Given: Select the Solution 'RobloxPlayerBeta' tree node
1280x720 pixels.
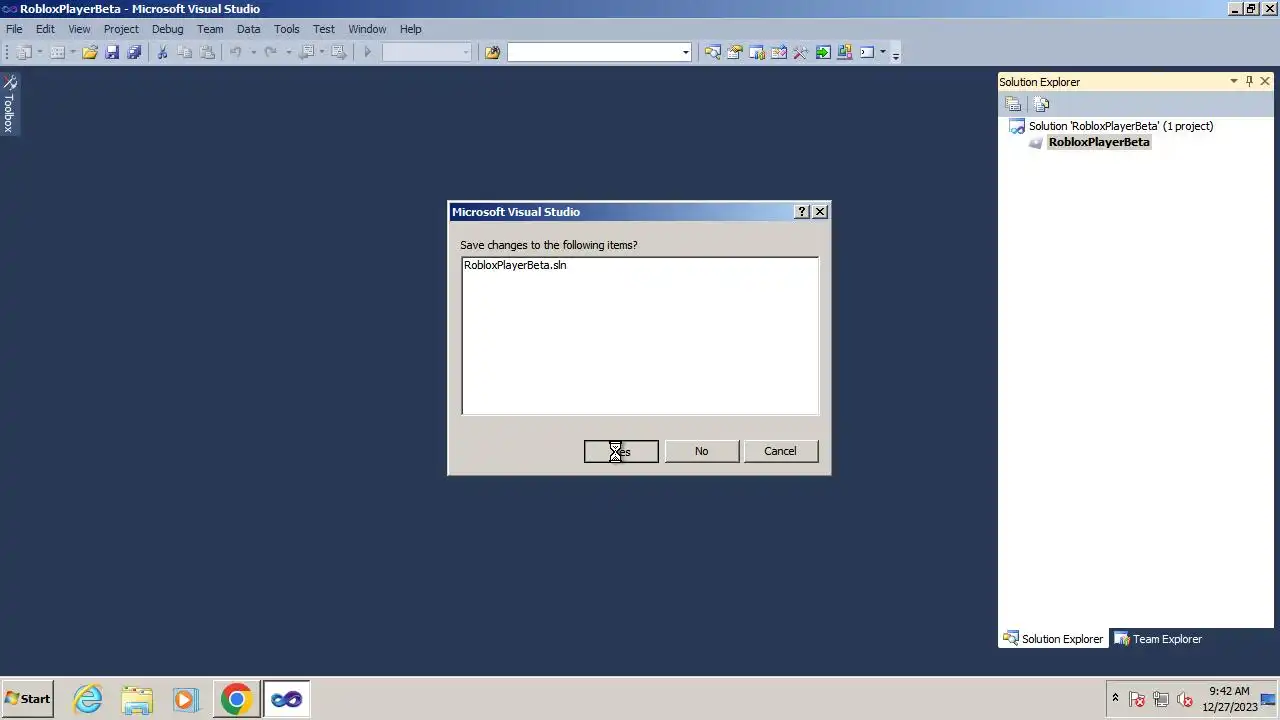Looking at the screenshot, I should 1120,126.
